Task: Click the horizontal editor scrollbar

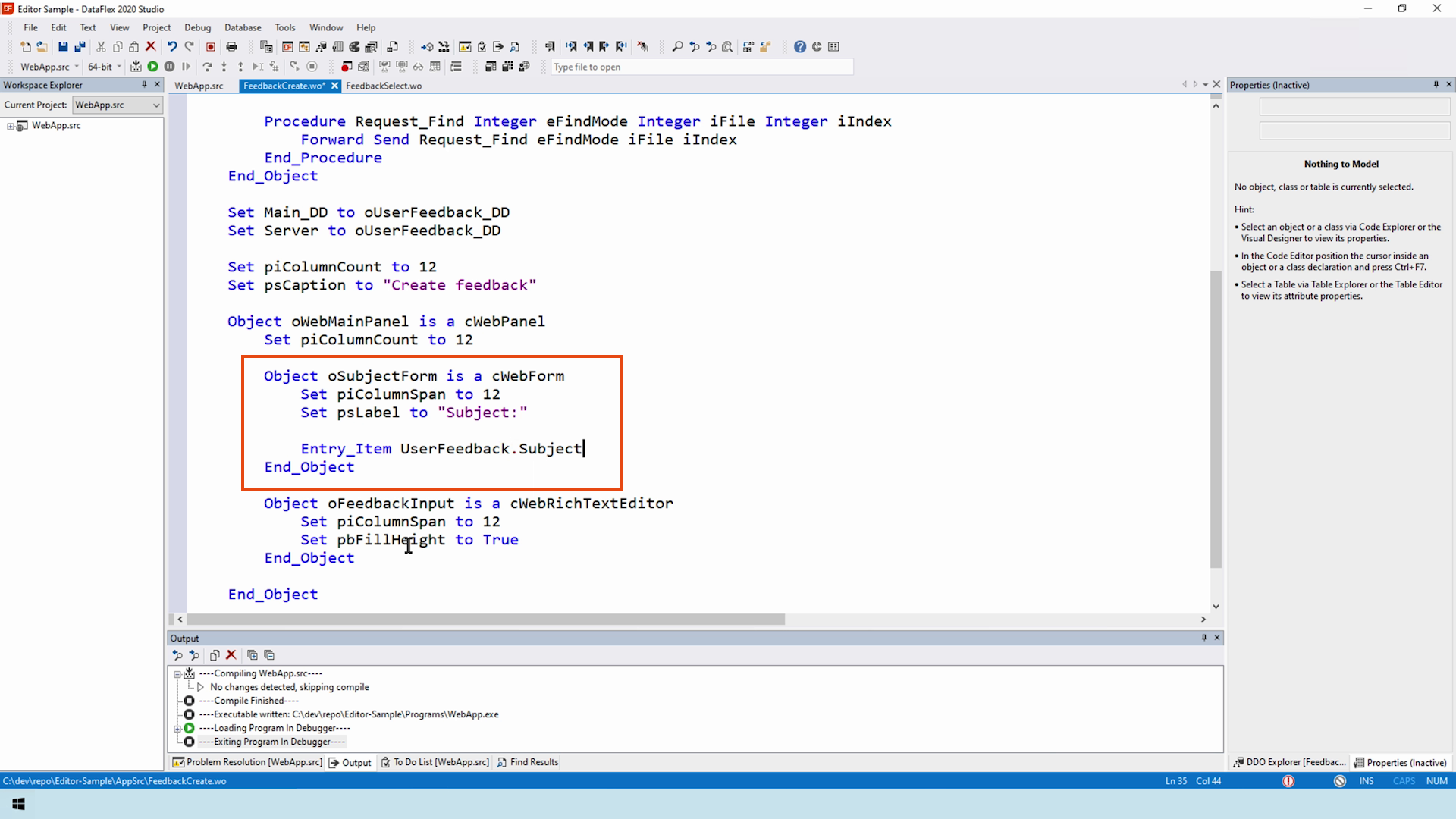Action: (x=485, y=620)
